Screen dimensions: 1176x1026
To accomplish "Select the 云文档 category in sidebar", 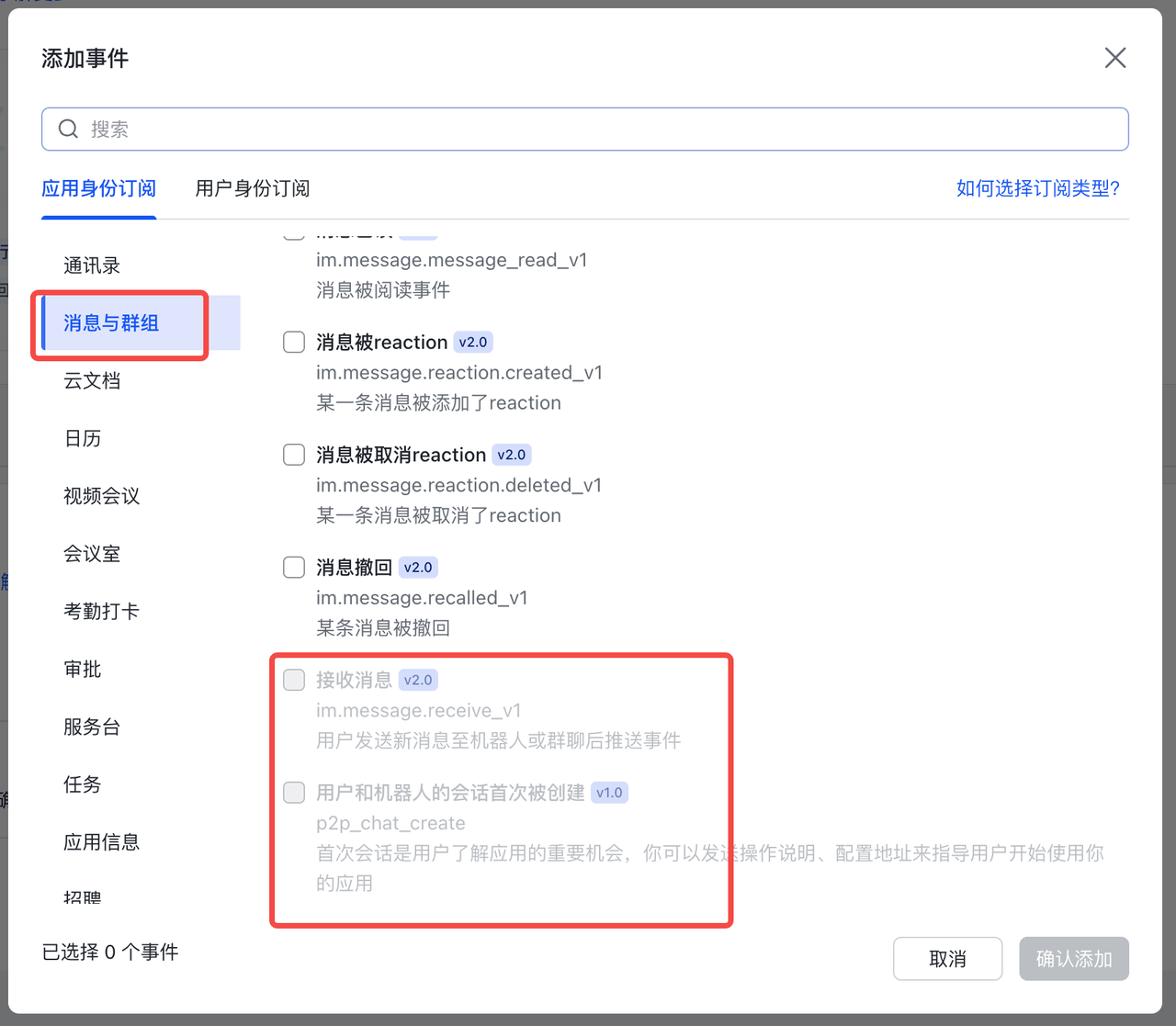I will point(92,381).
